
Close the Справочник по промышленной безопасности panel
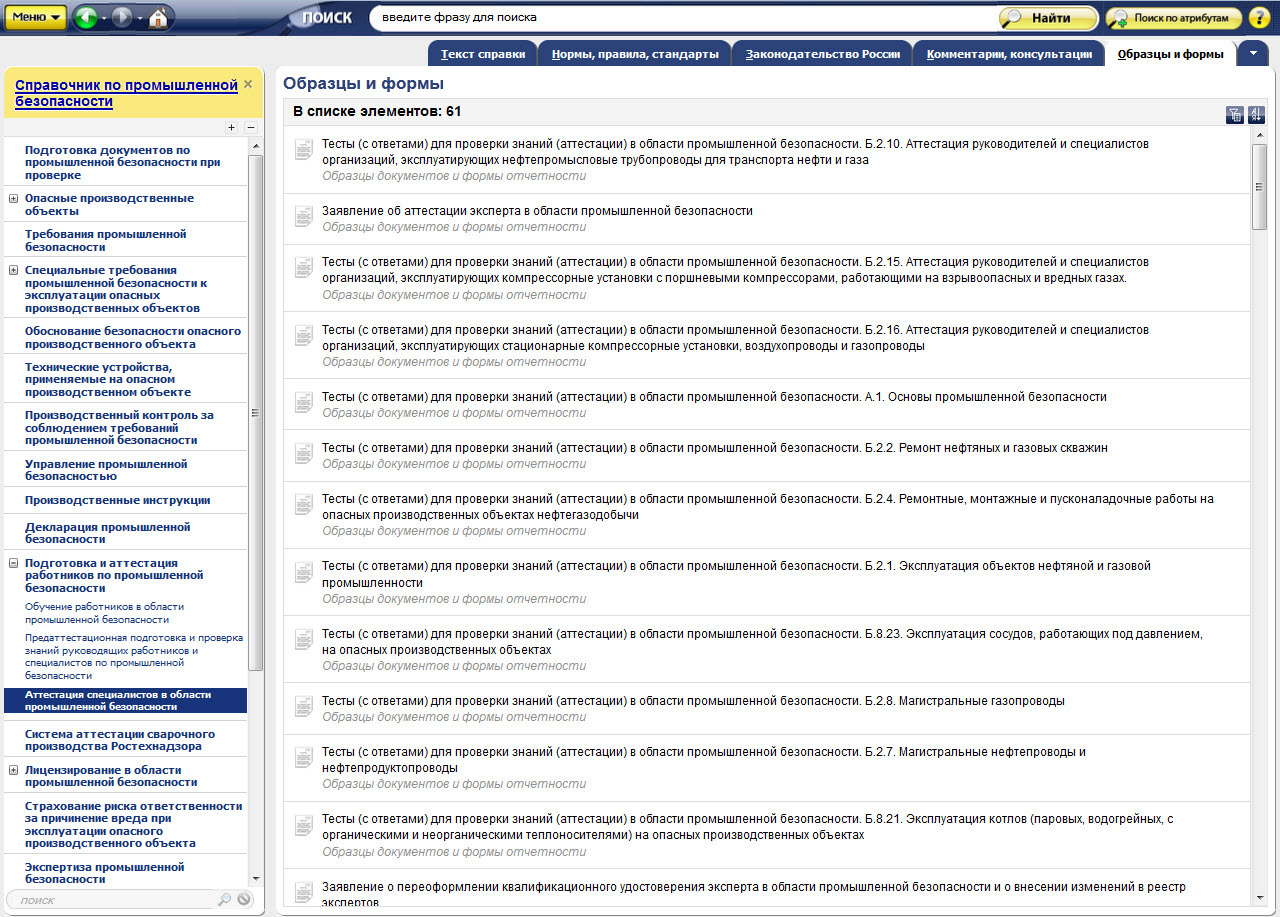coord(248,85)
